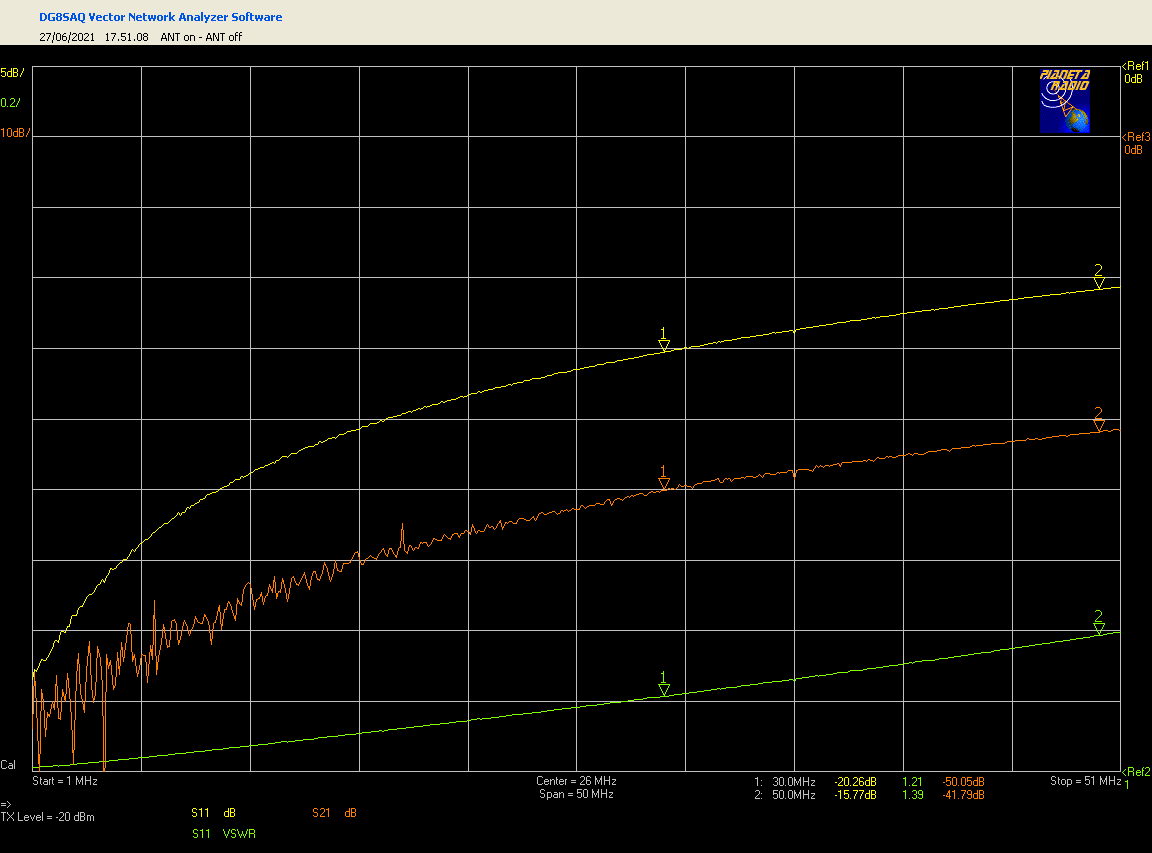Click the 27/06/2021 date text

[x=67, y=37]
